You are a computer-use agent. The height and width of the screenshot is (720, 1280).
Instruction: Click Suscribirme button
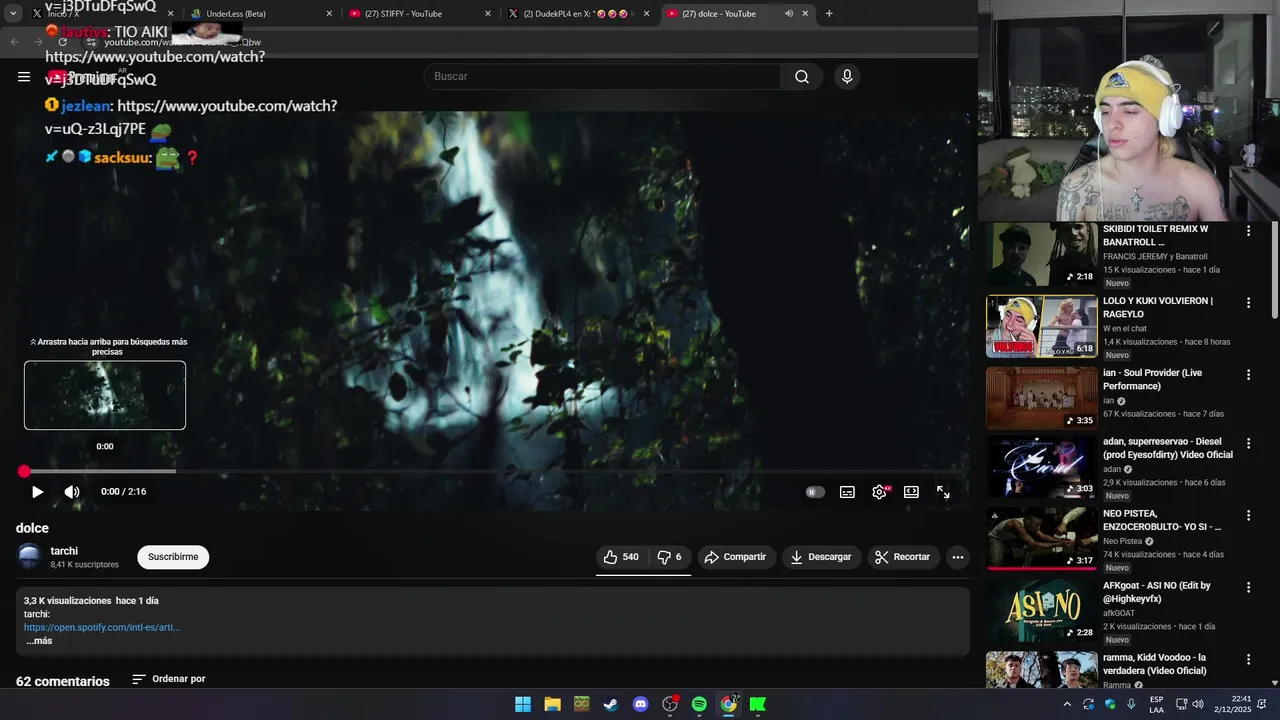pyautogui.click(x=173, y=557)
